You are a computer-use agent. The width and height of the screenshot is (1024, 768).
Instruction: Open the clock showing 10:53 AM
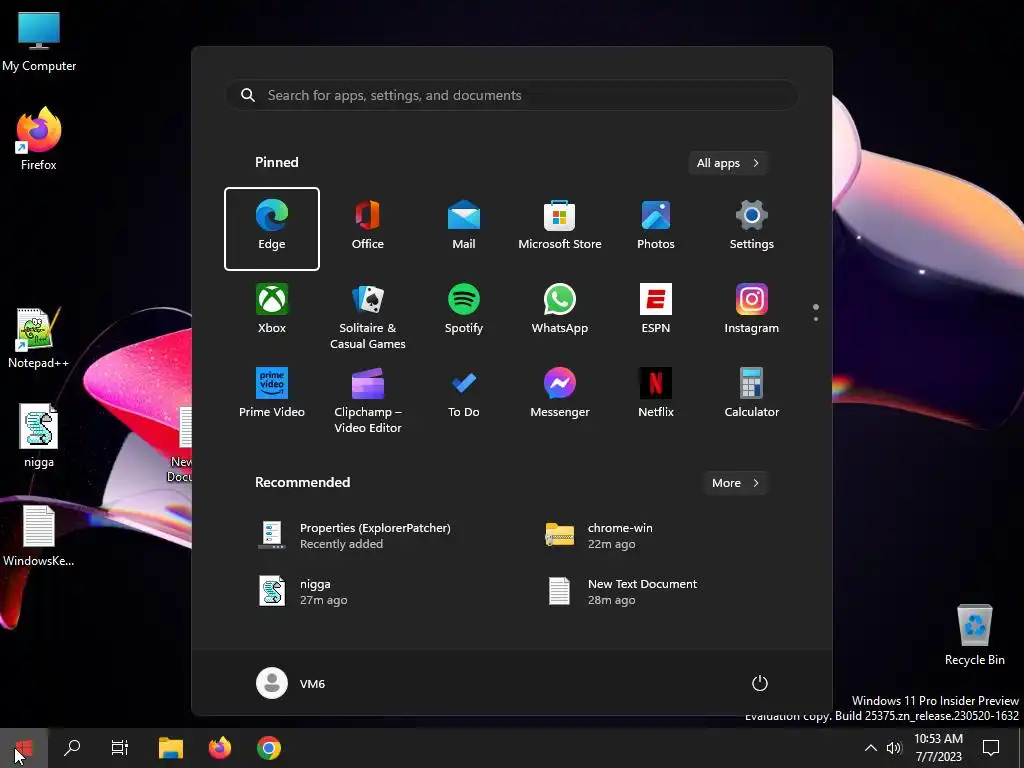point(938,748)
